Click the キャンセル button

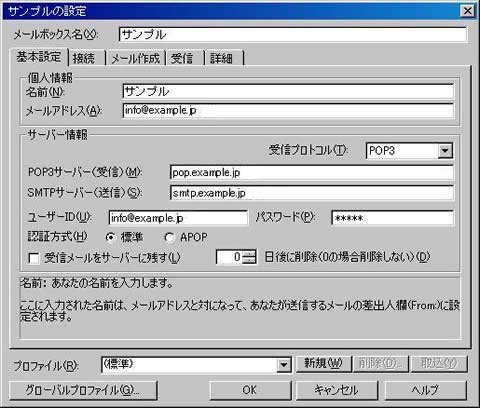tap(337, 390)
